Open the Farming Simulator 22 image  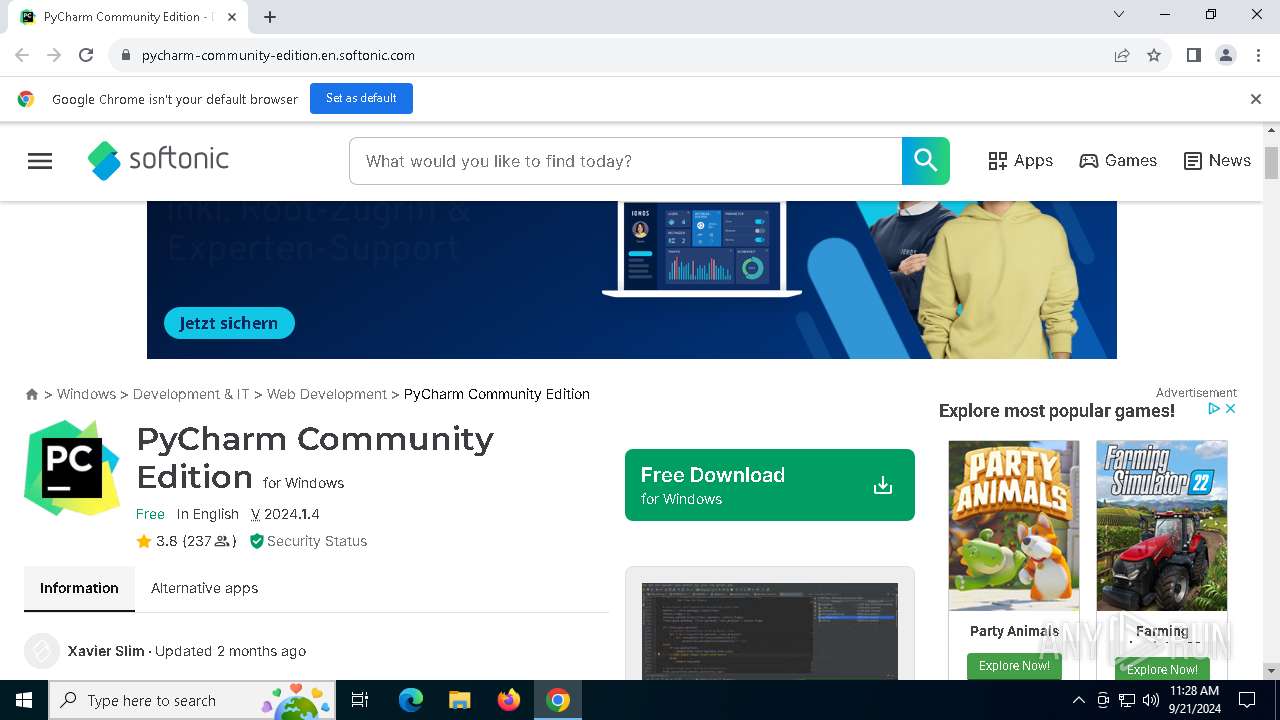[x=1162, y=526]
